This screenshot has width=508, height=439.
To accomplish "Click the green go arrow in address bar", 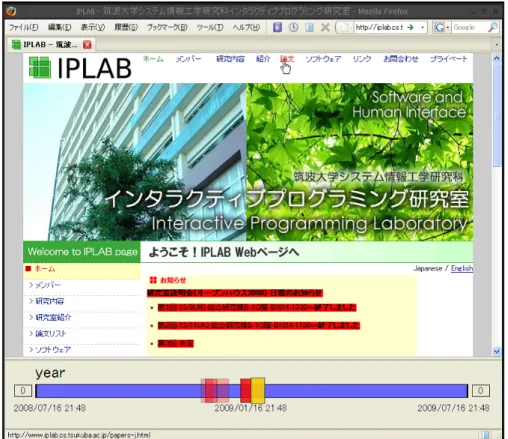I will click(410, 27).
